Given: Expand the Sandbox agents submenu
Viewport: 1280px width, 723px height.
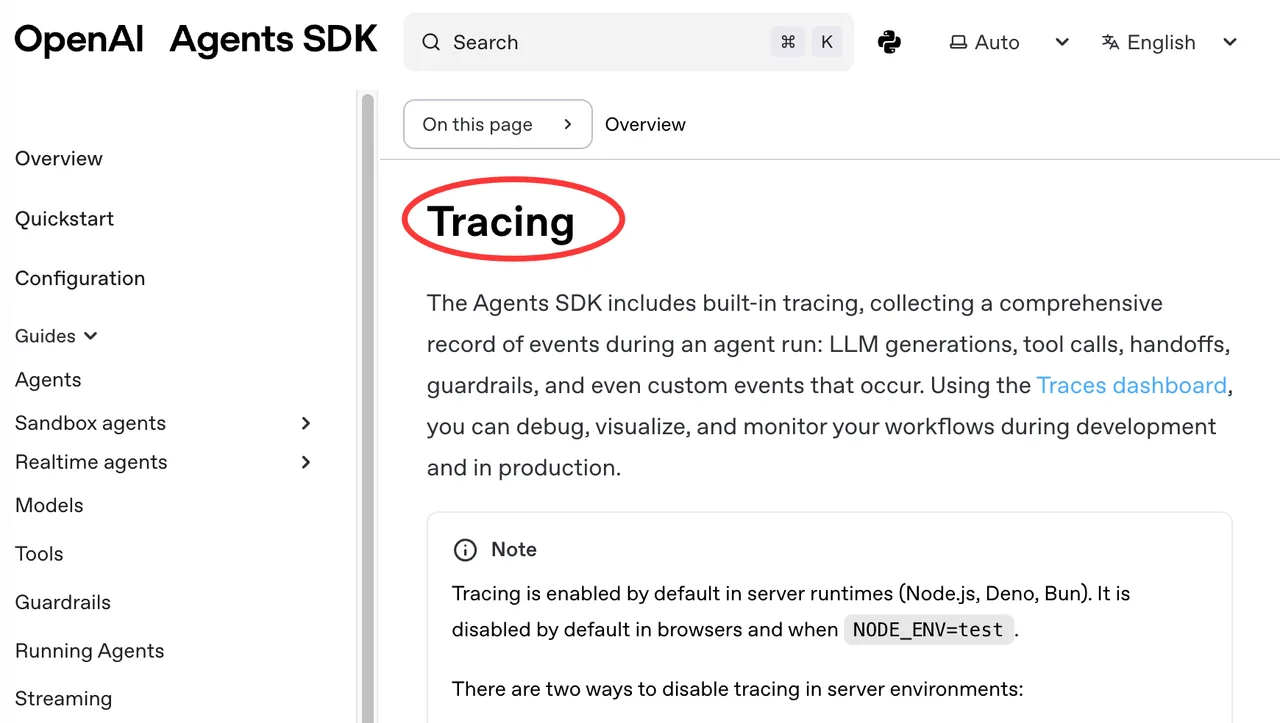Looking at the screenshot, I should (x=306, y=423).
